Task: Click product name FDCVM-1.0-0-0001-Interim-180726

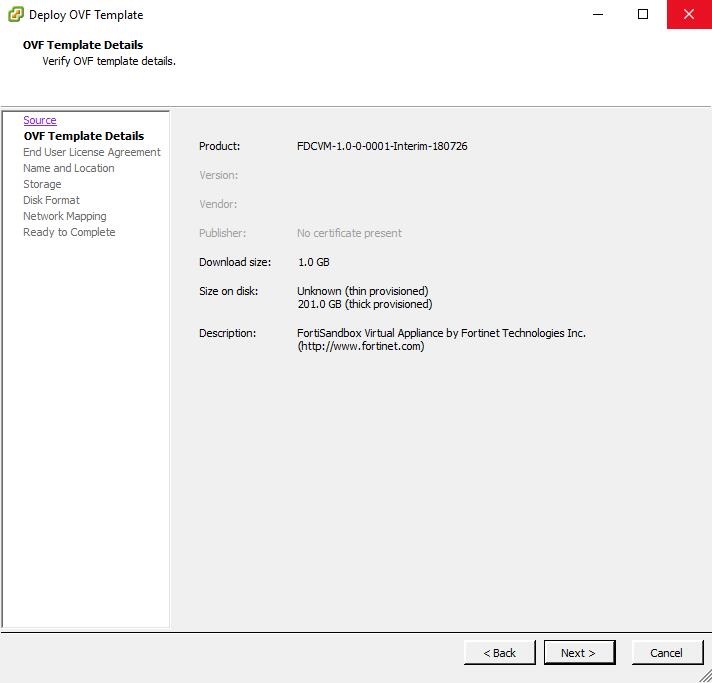Action: (x=382, y=146)
